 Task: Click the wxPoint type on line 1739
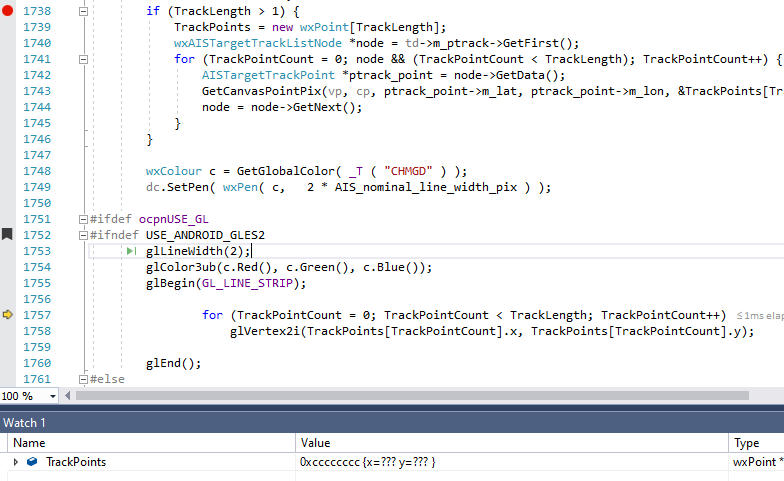324,27
